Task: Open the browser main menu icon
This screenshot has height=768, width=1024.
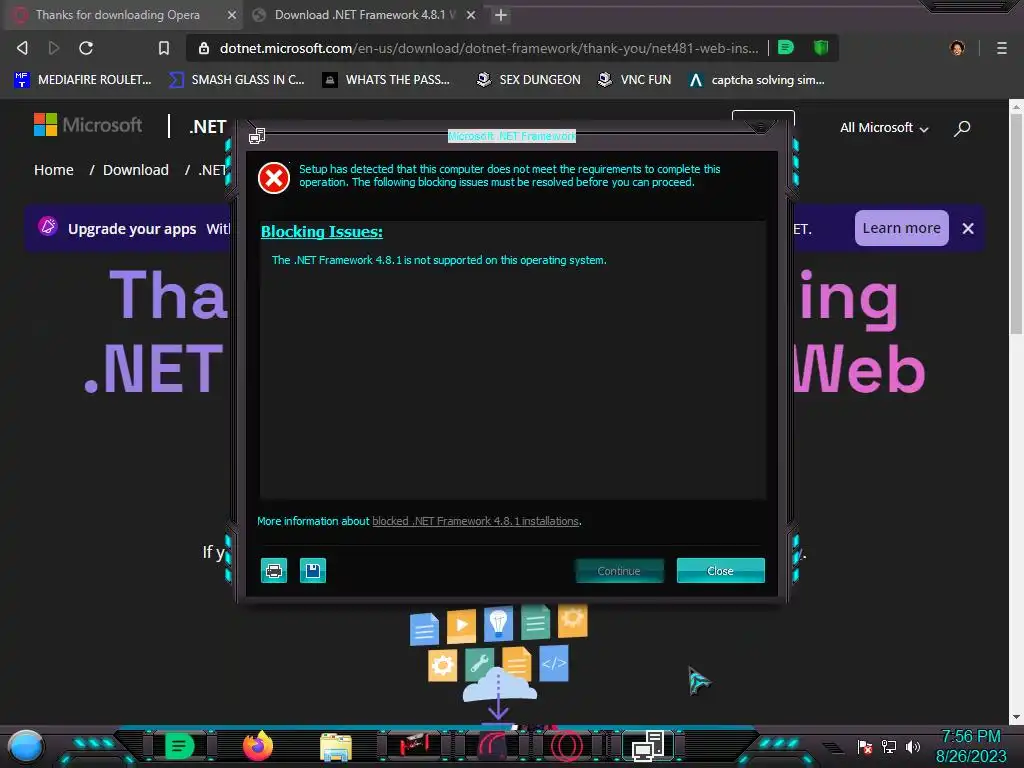Action: (1002, 48)
